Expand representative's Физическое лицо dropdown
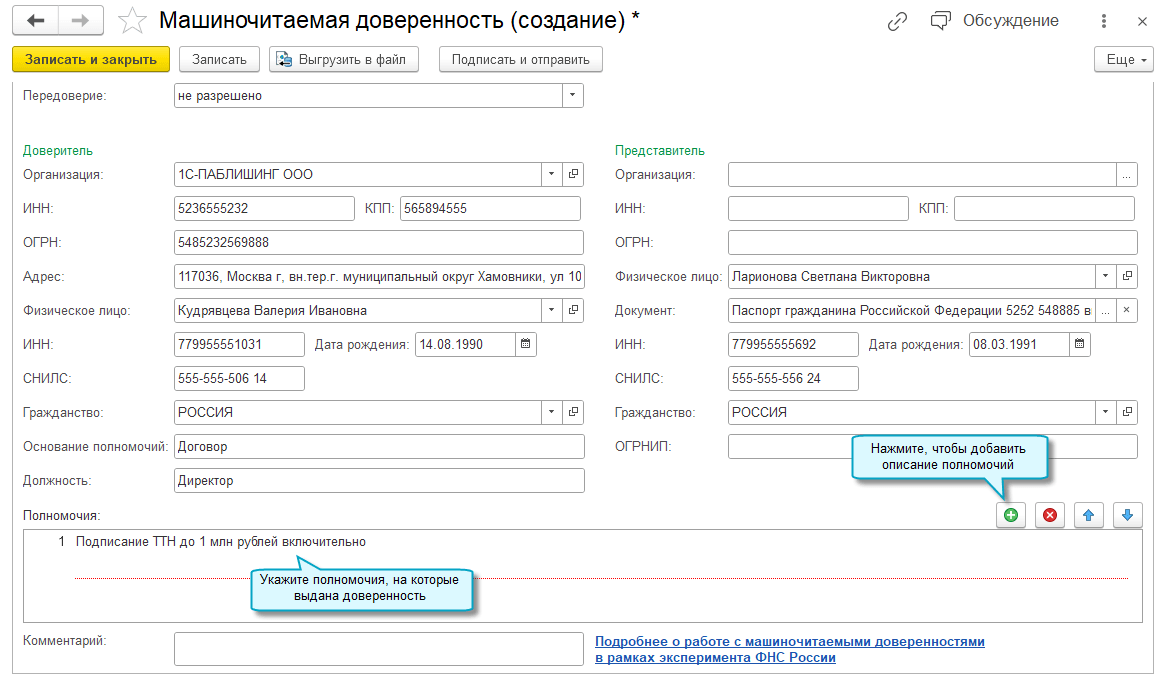The image size is (1158, 683). [1105, 276]
